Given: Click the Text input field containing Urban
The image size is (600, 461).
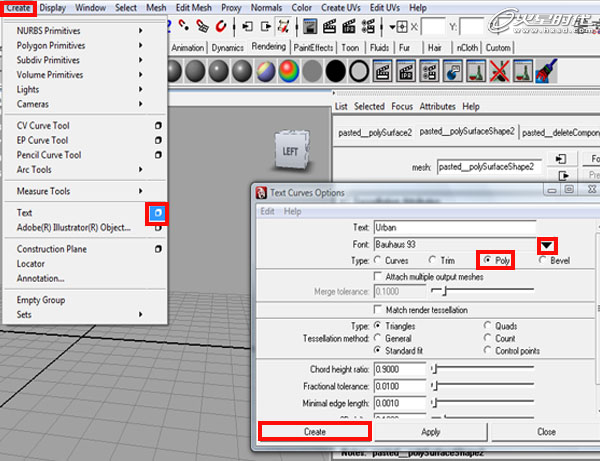Looking at the screenshot, I should tap(455, 228).
